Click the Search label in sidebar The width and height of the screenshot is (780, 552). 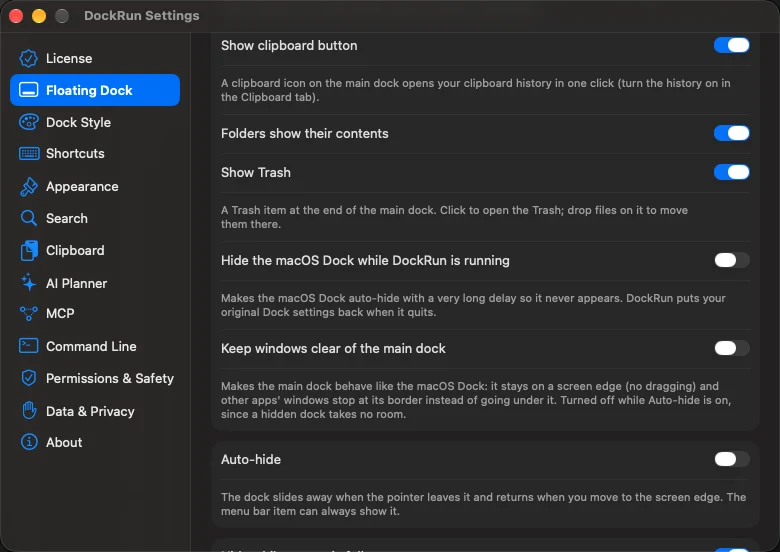pos(67,218)
